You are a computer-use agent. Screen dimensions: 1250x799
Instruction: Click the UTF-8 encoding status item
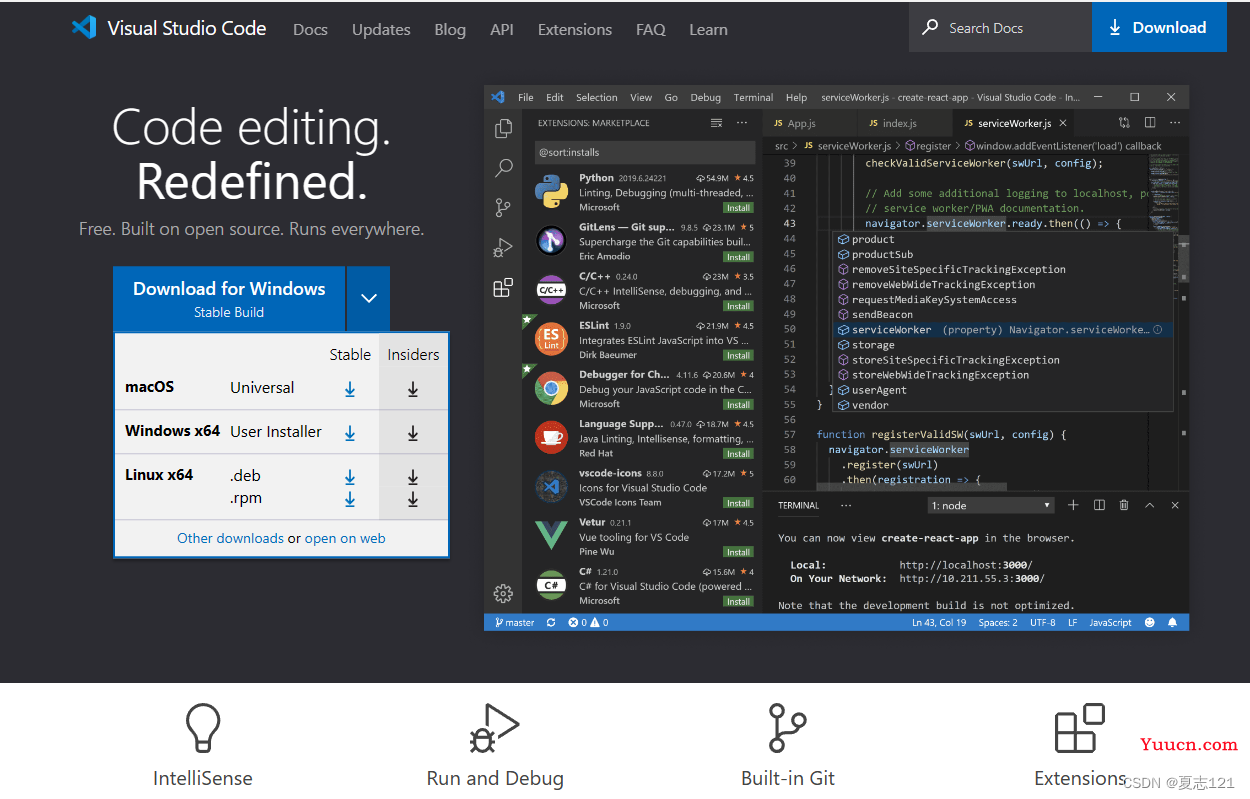[x=1042, y=622]
